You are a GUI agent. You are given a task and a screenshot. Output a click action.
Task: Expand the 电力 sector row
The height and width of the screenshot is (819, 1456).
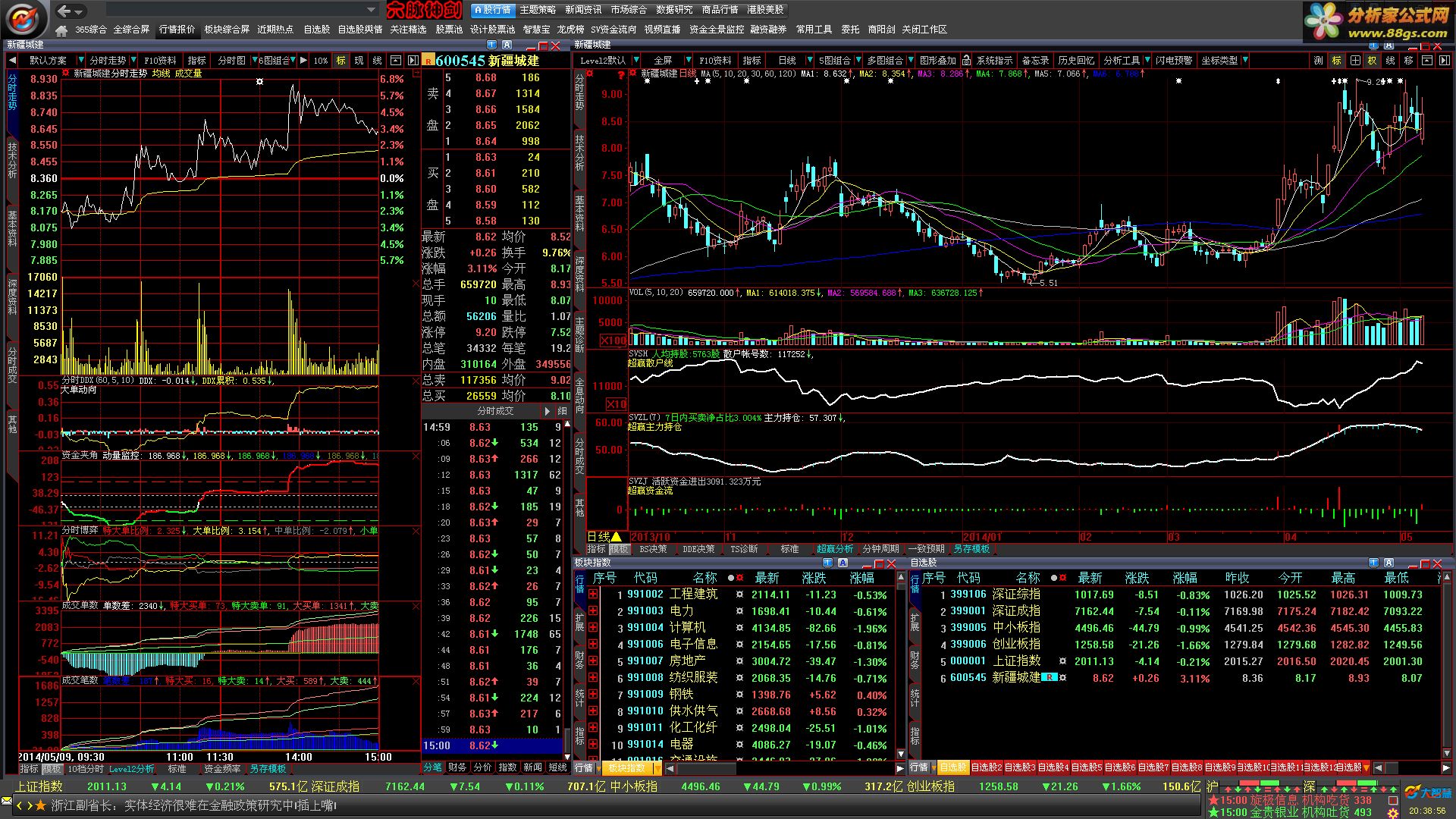point(592,611)
